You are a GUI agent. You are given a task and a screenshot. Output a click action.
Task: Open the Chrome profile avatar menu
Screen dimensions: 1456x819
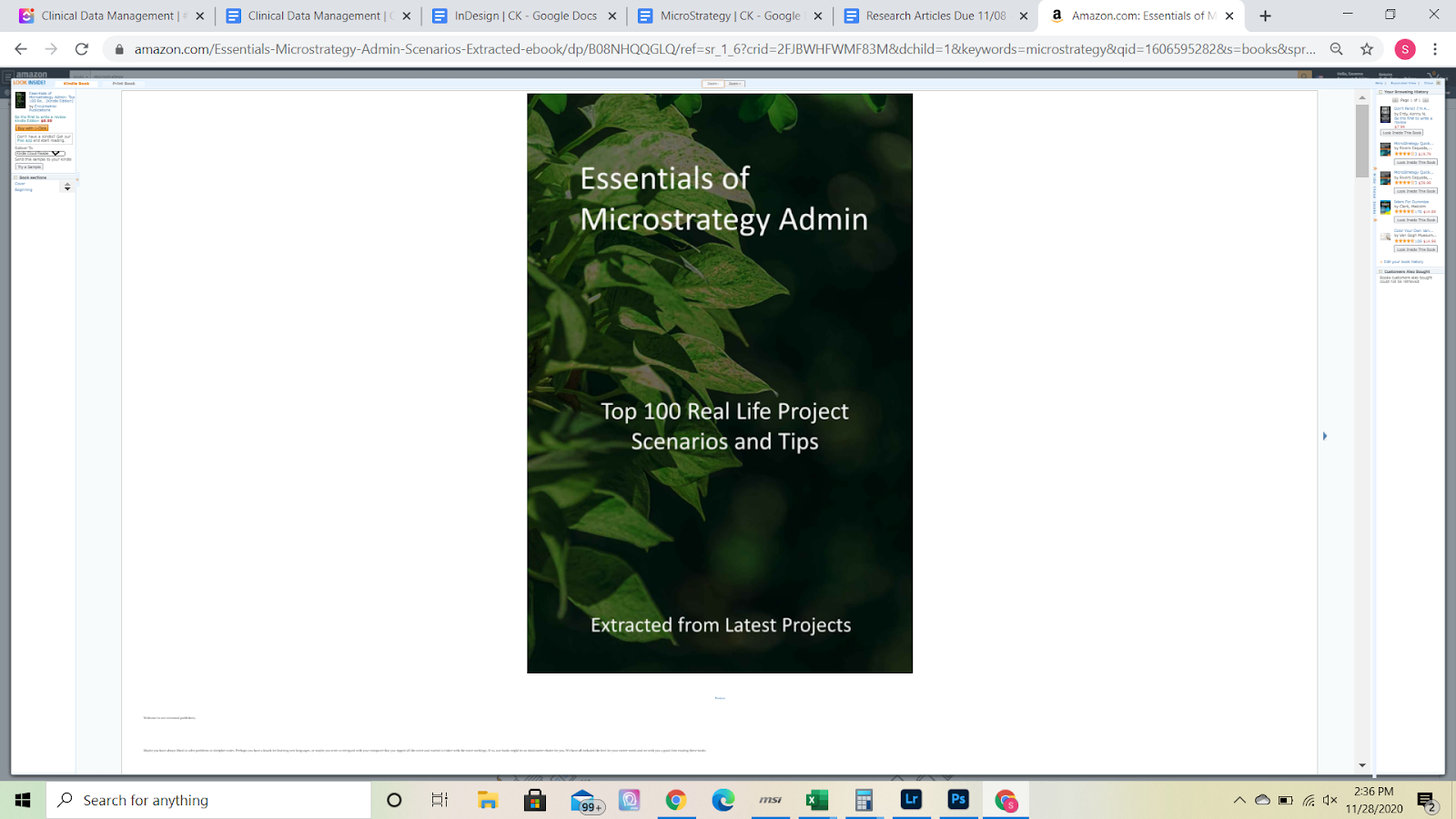click(x=1405, y=49)
